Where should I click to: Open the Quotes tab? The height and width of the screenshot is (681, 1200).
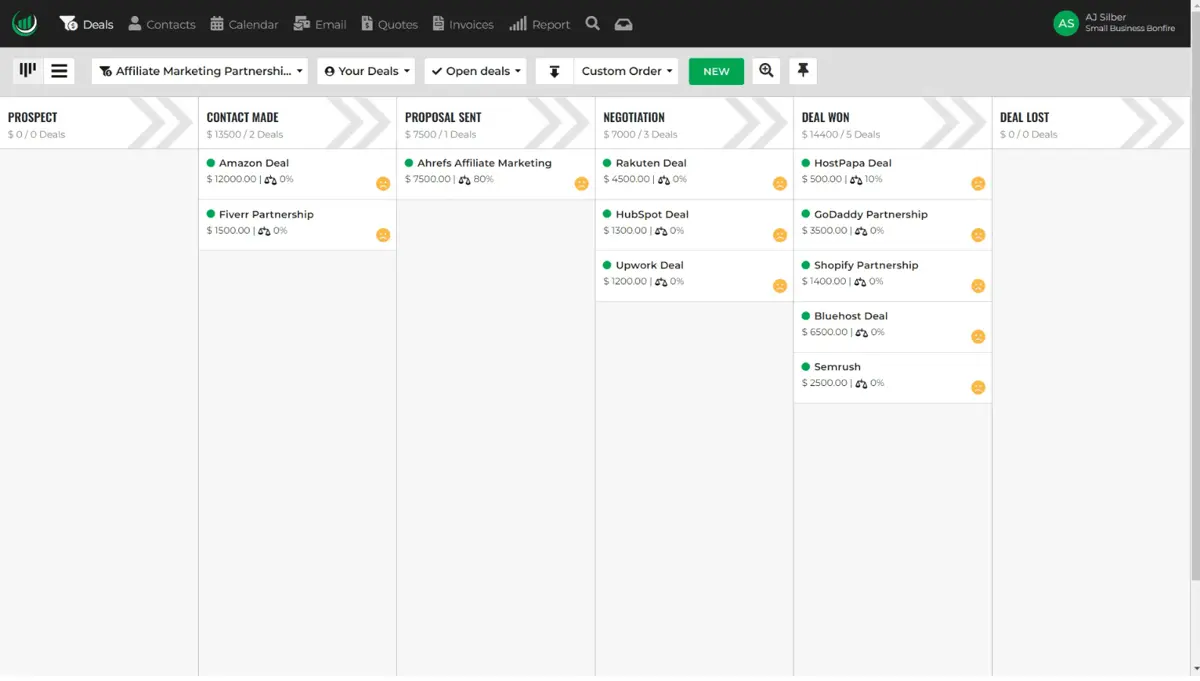[x=390, y=24]
